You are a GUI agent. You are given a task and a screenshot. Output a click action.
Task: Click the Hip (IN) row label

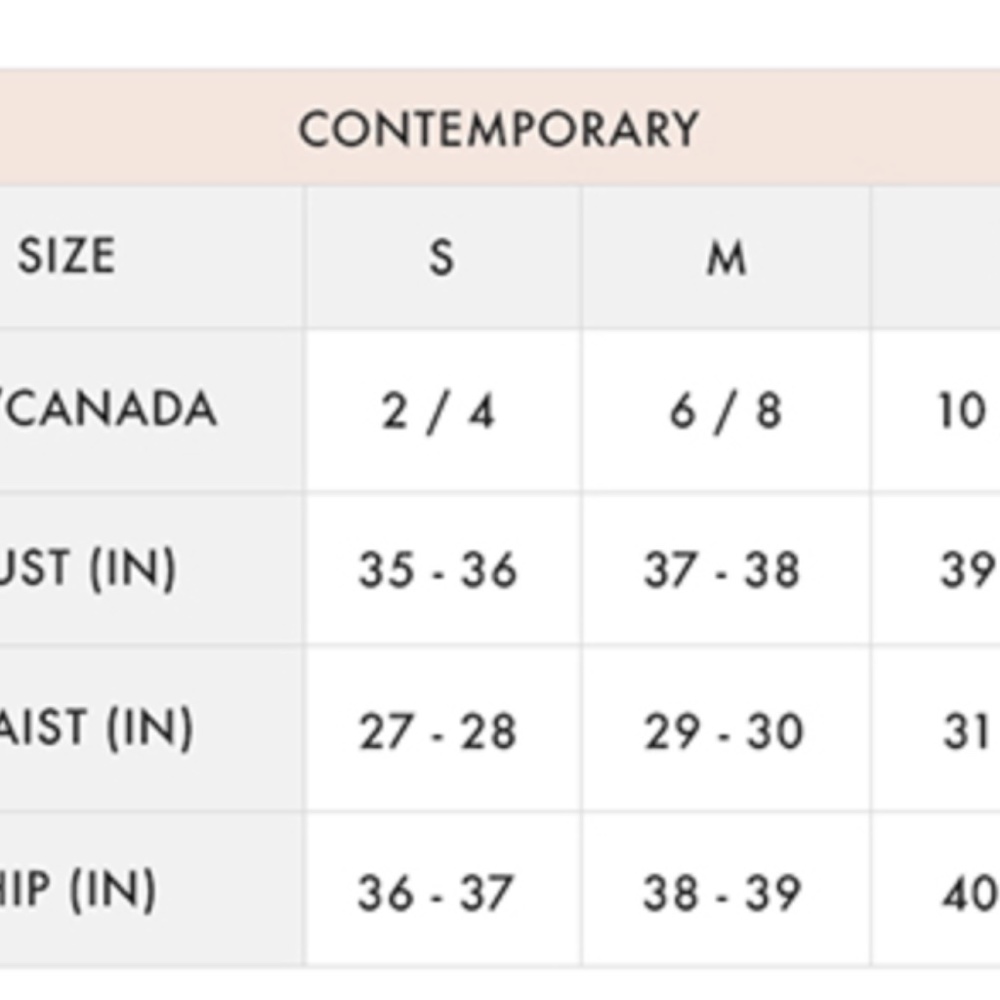[152, 890]
